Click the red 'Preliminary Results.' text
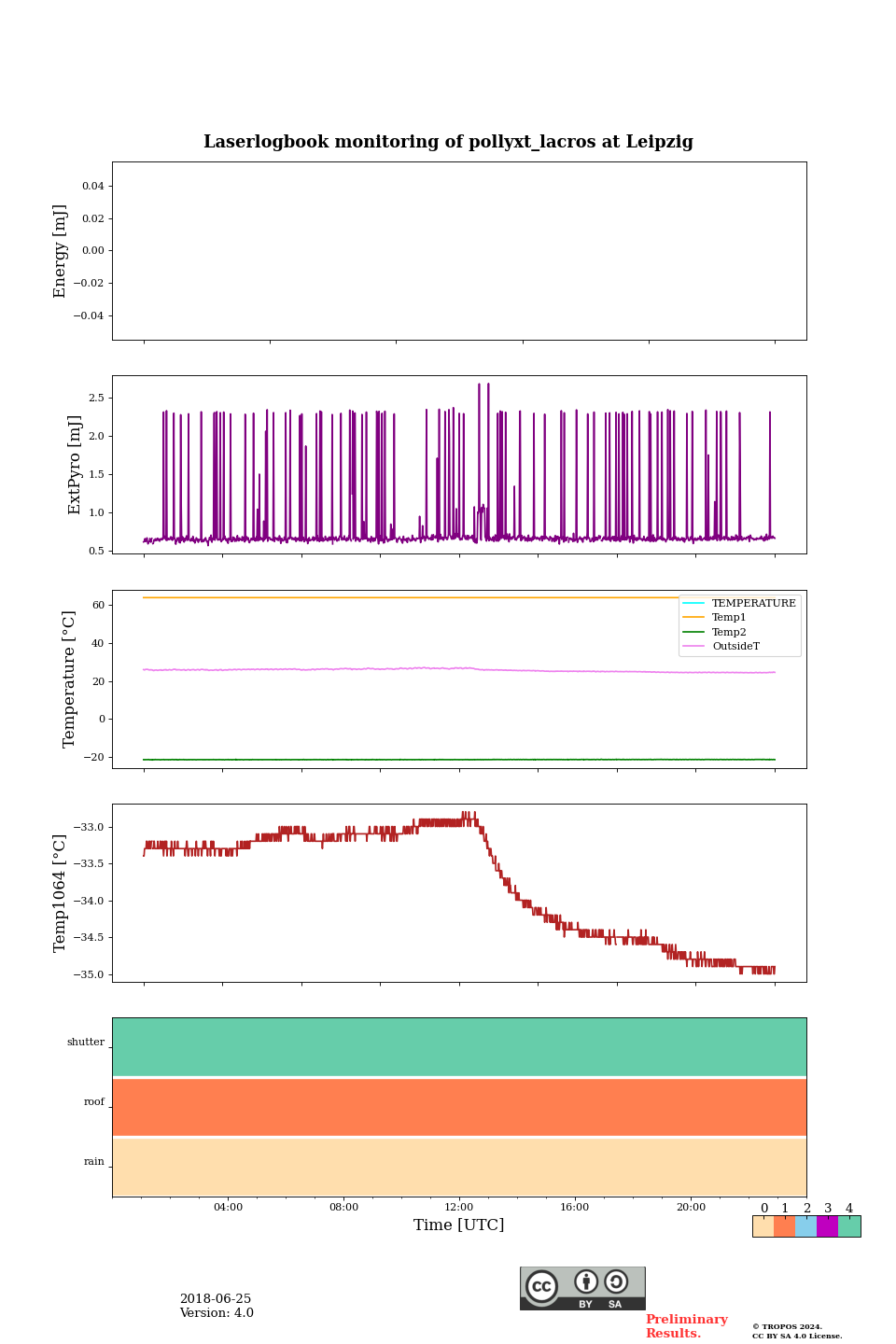 [687, 1326]
